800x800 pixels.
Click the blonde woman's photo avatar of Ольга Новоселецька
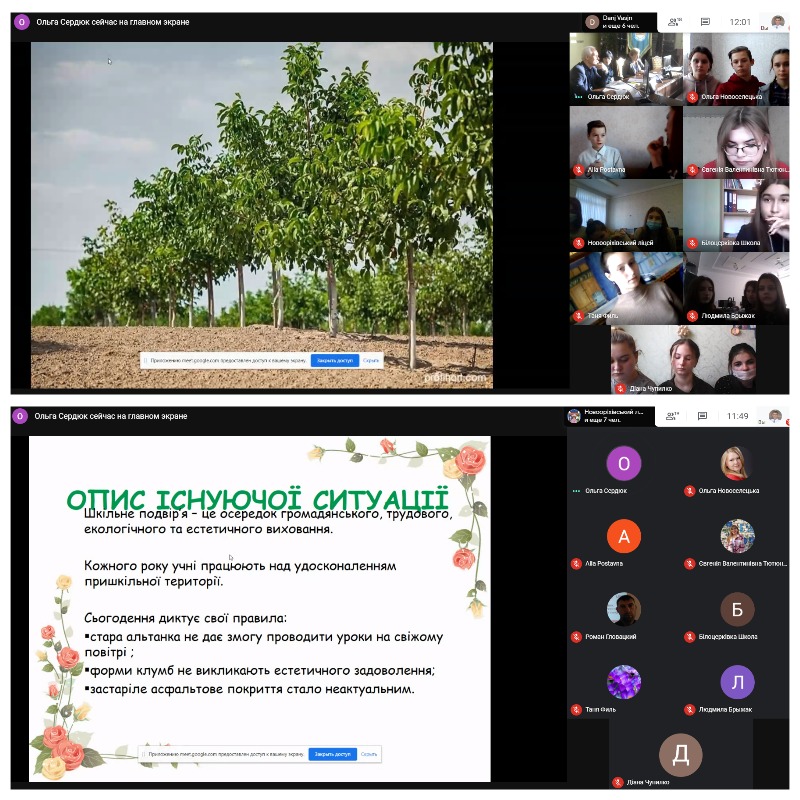(737, 463)
